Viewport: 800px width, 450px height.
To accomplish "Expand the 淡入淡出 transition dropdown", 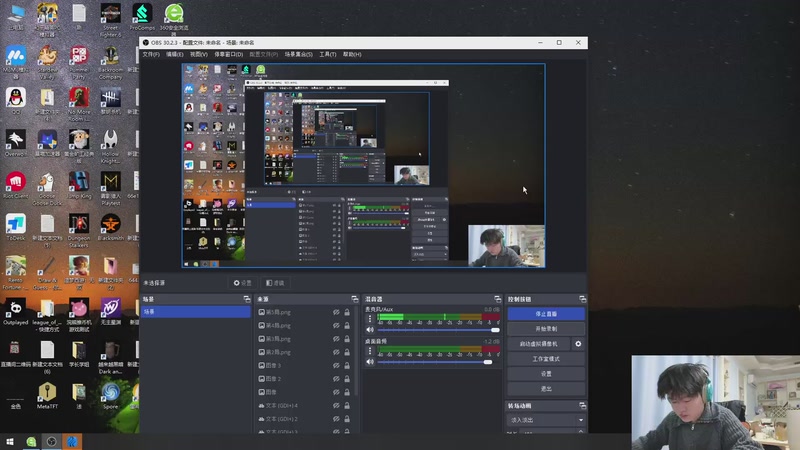I will pyautogui.click(x=546, y=420).
